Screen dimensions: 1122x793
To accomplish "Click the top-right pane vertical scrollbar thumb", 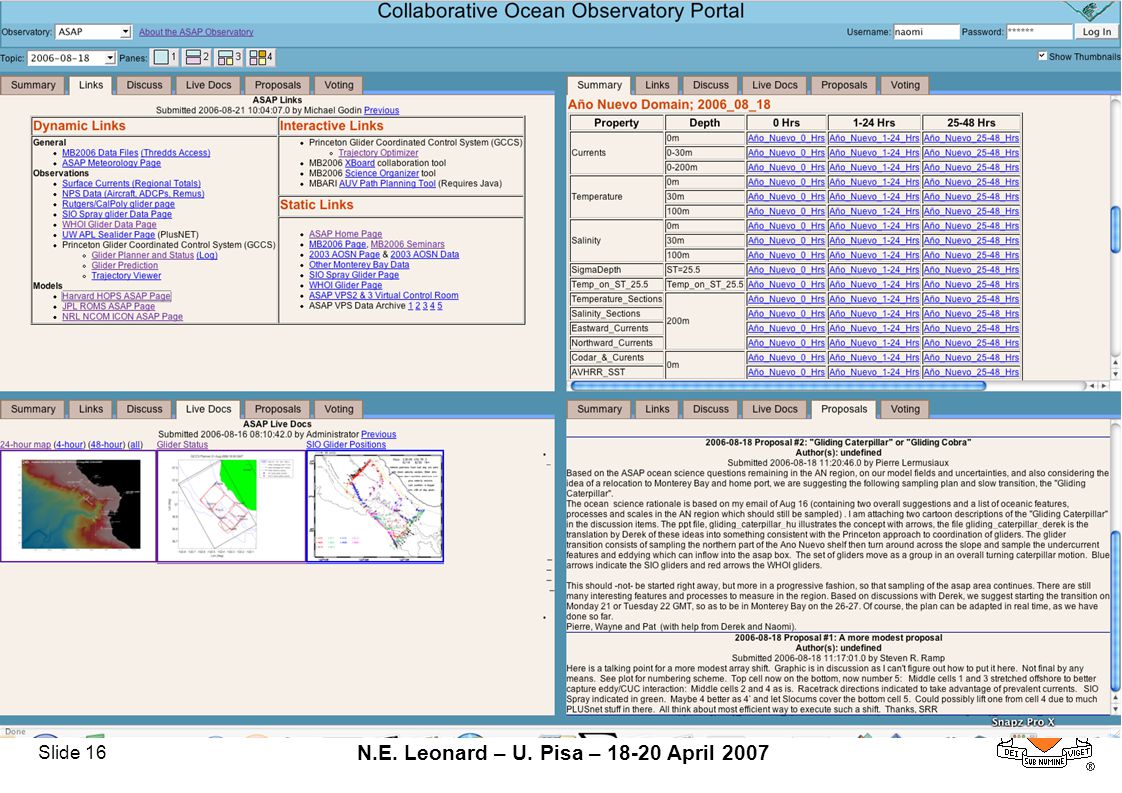I will tap(1116, 229).
